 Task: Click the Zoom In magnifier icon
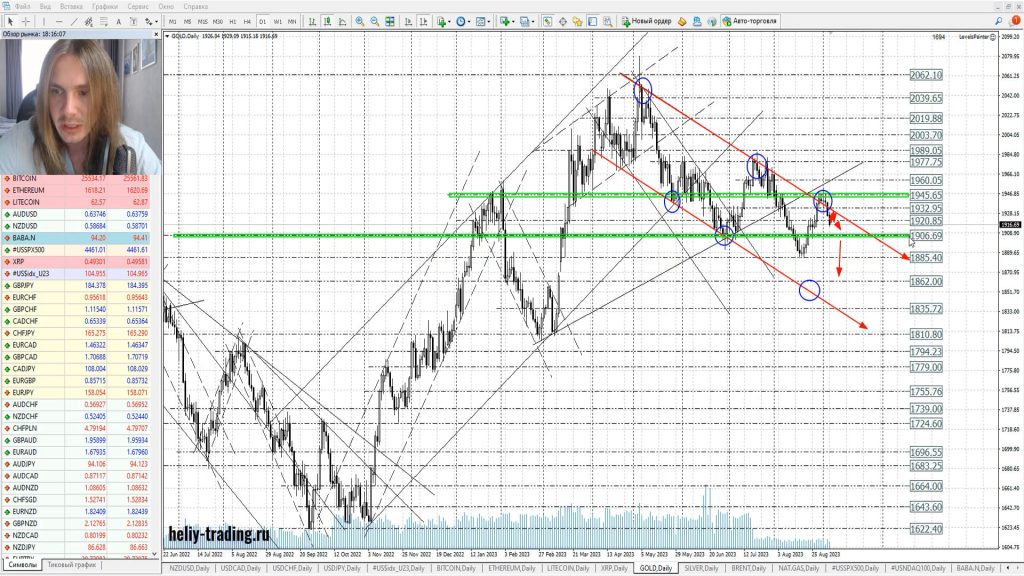coord(360,21)
